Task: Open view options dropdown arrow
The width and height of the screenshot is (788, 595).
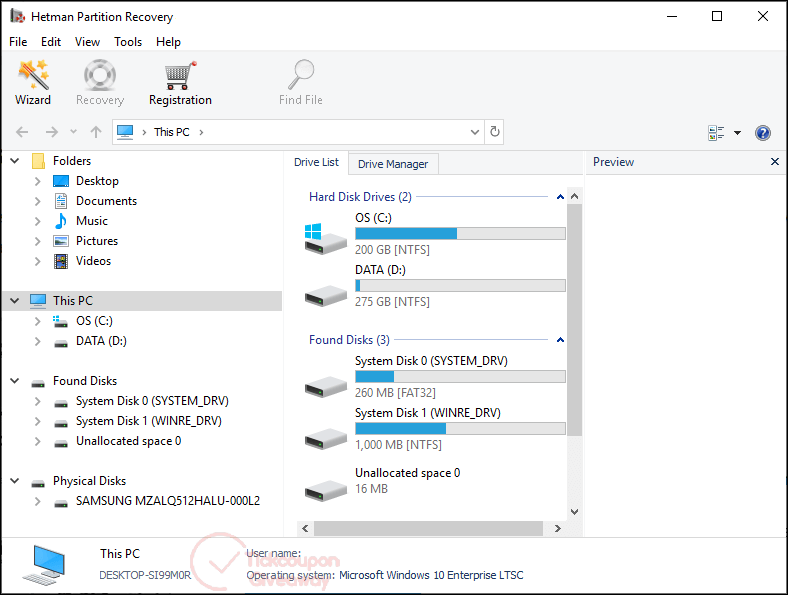Action: (737, 133)
